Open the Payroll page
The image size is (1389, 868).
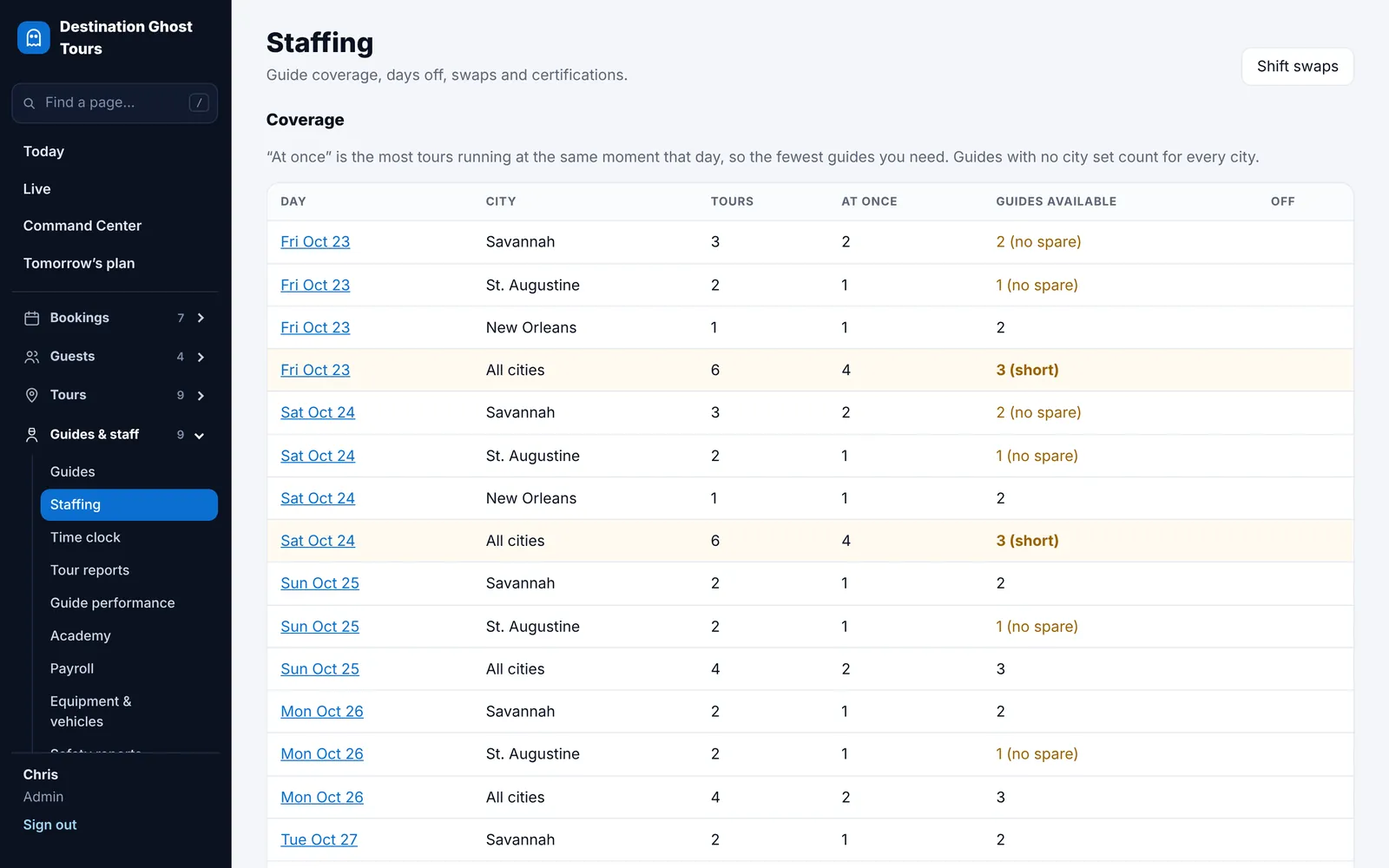72,669
